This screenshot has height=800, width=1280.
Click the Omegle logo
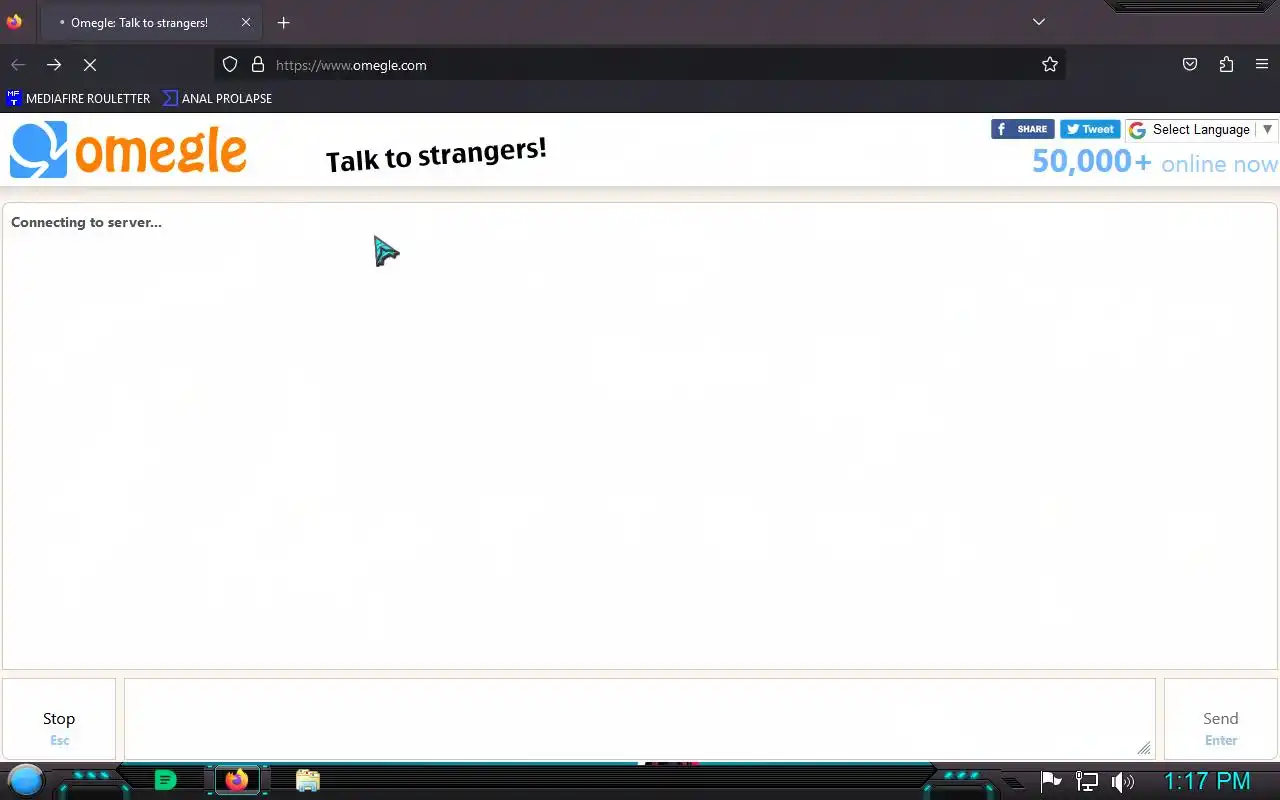click(128, 150)
